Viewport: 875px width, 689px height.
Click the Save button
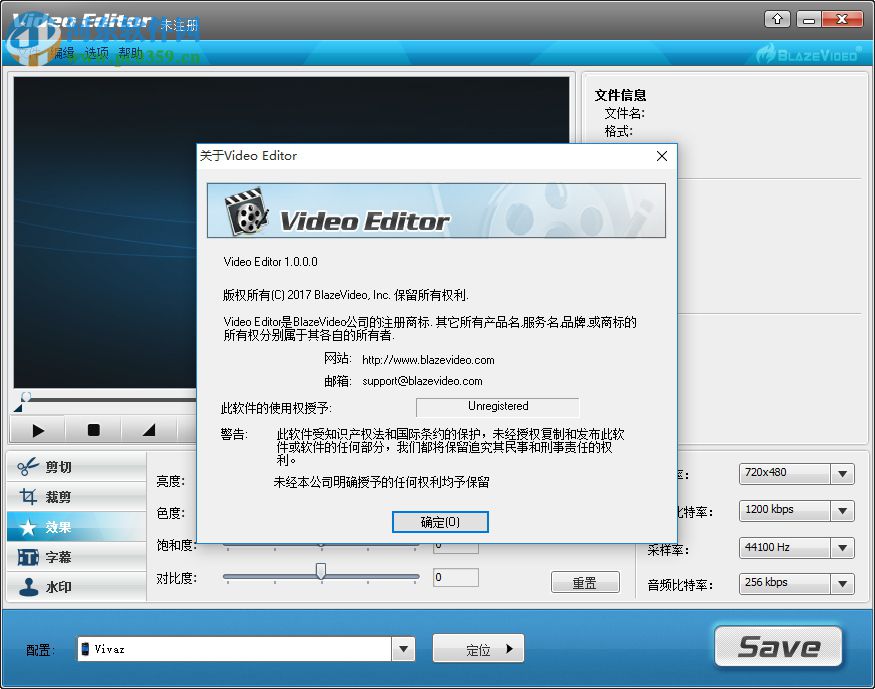pos(779,646)
